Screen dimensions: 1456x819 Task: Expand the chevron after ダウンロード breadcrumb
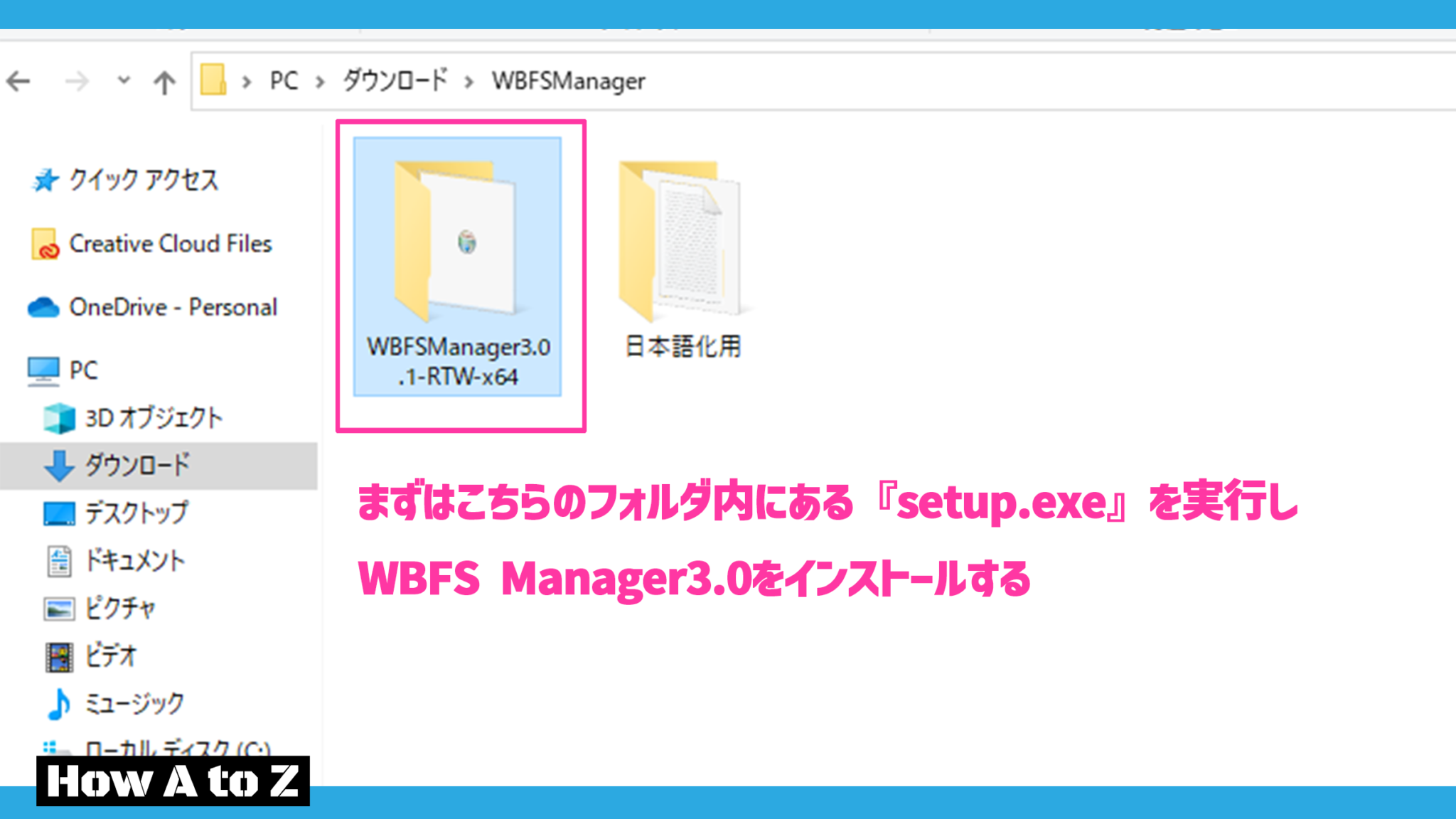coord(471,80)
